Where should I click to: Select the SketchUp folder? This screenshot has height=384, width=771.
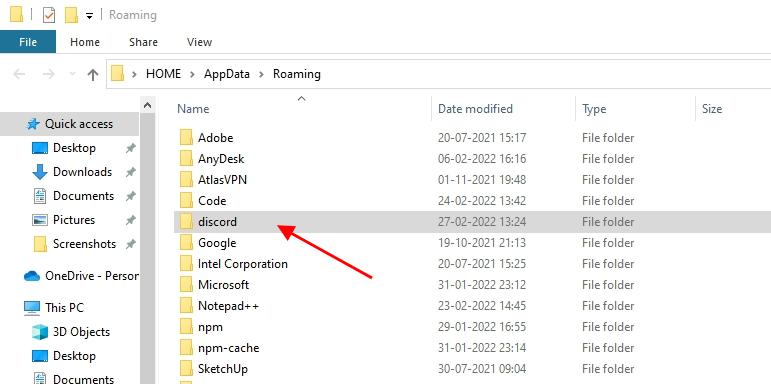tap(223, 369)
